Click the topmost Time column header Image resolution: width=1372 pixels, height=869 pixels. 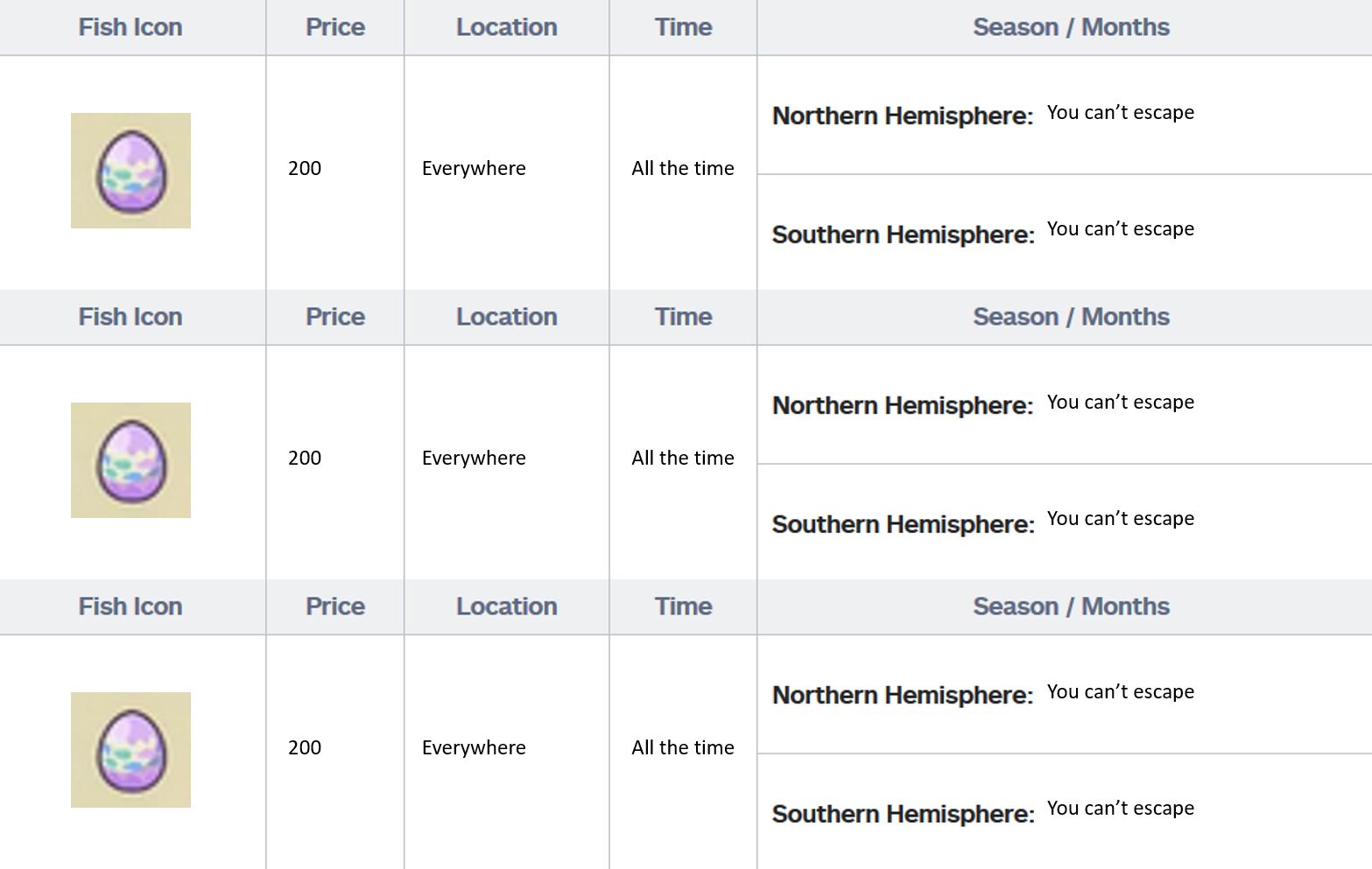click(684, 27)
